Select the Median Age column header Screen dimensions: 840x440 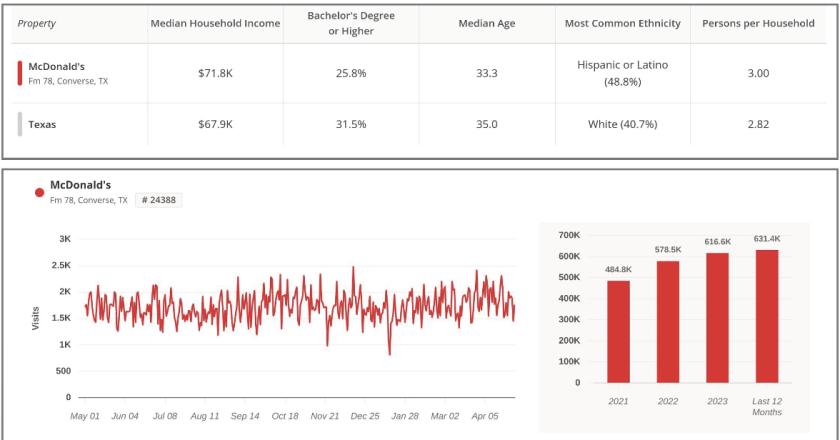click(486, 24)
